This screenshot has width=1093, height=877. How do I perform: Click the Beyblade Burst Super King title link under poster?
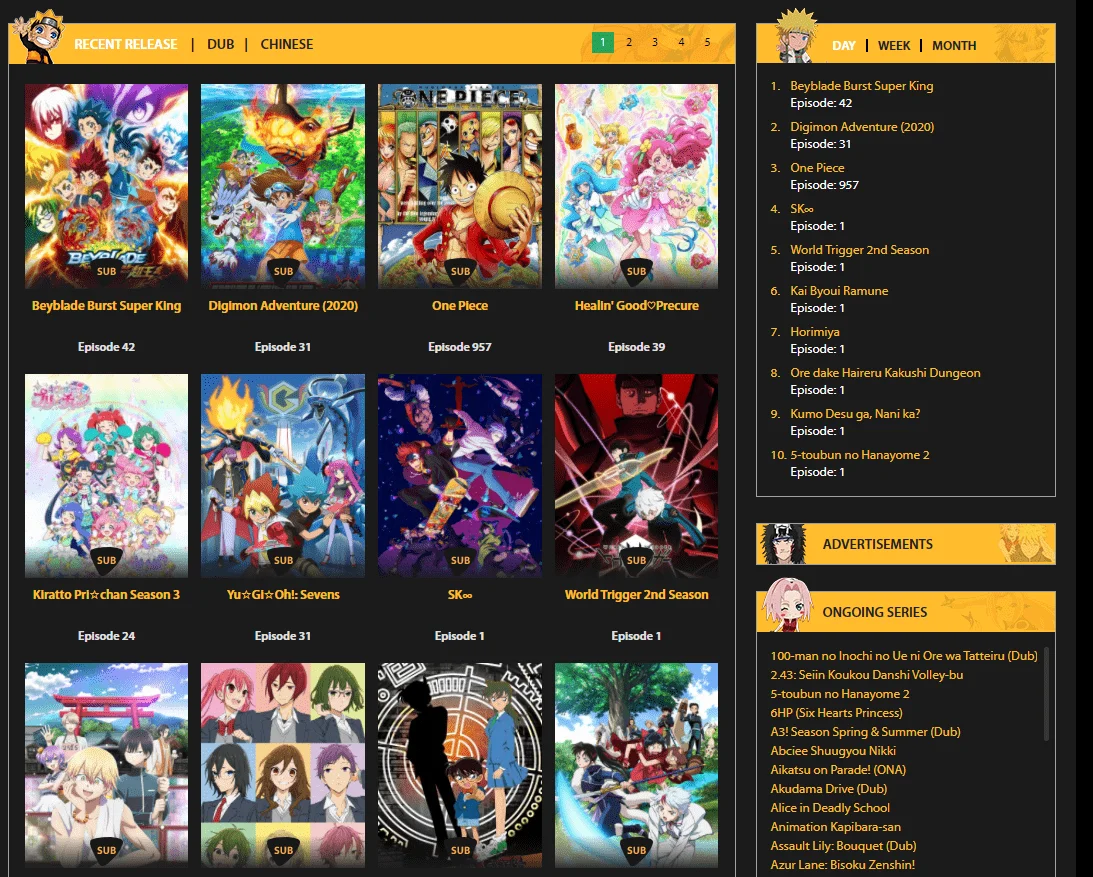(107, 305)
